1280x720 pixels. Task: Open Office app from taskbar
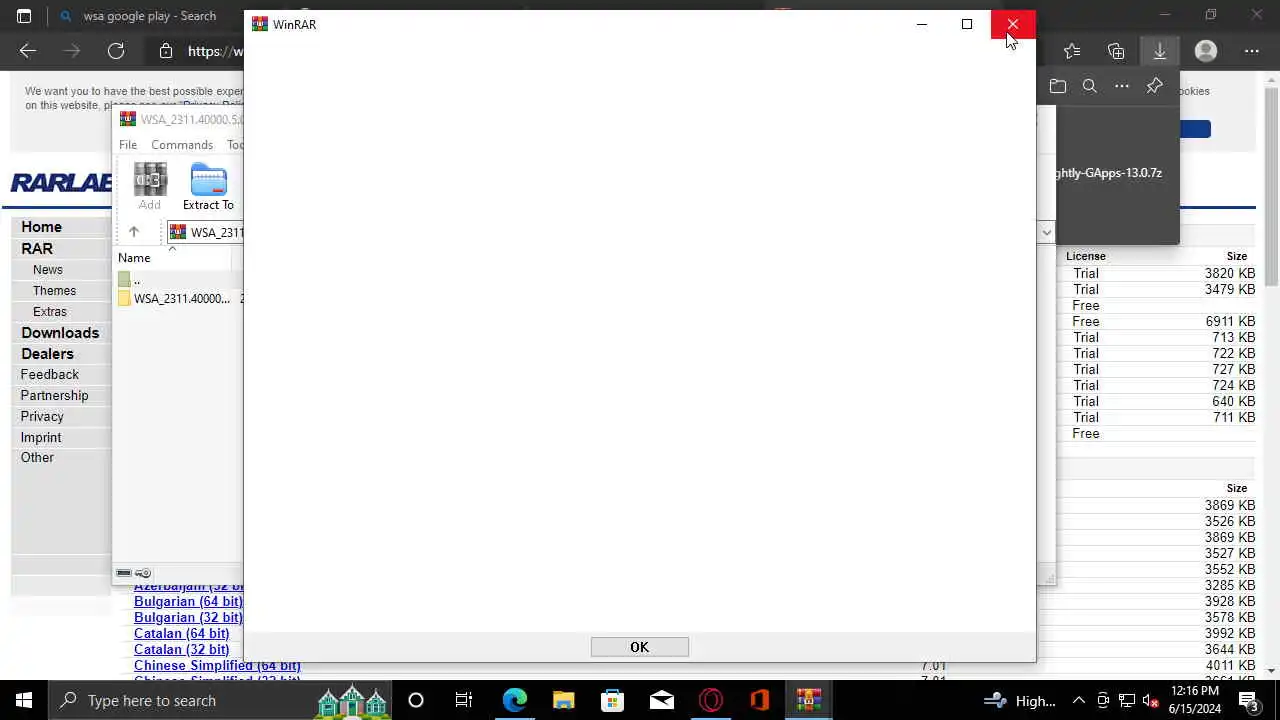[759, 700]
